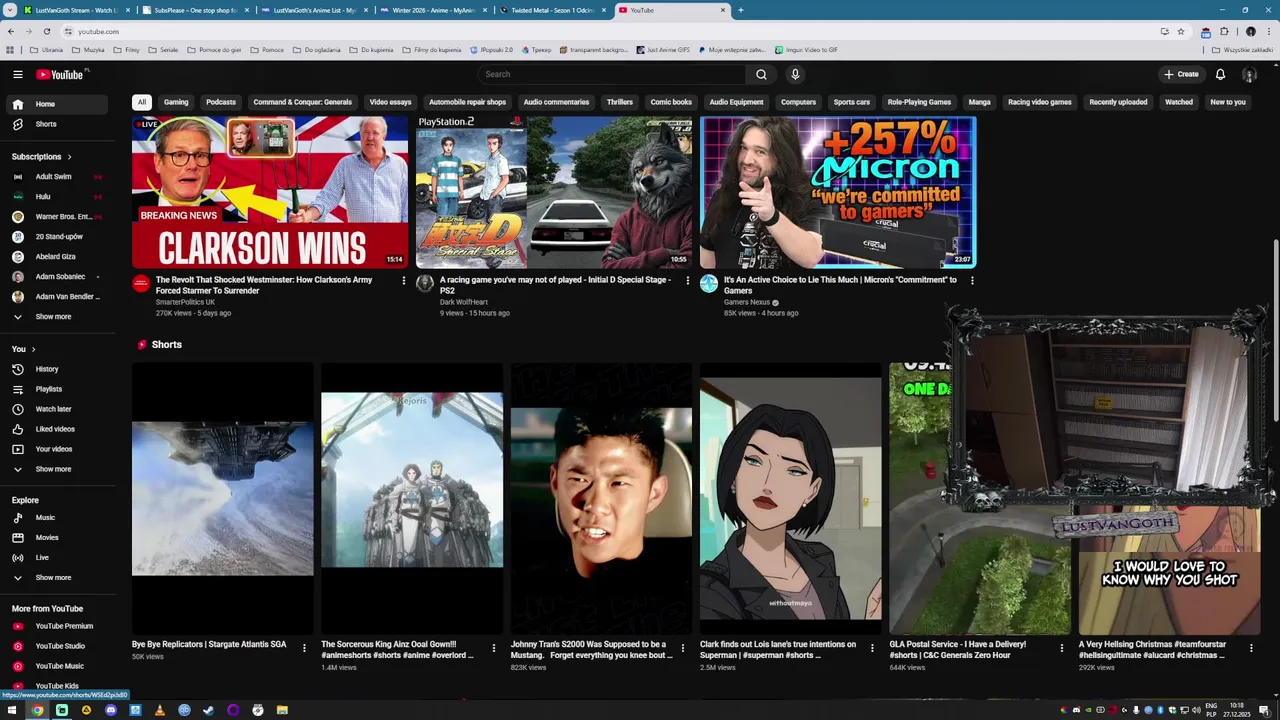The width and height of the screenshot is (1280, 720).
Task: Open the You section chevron
Action: coord(33,349)
